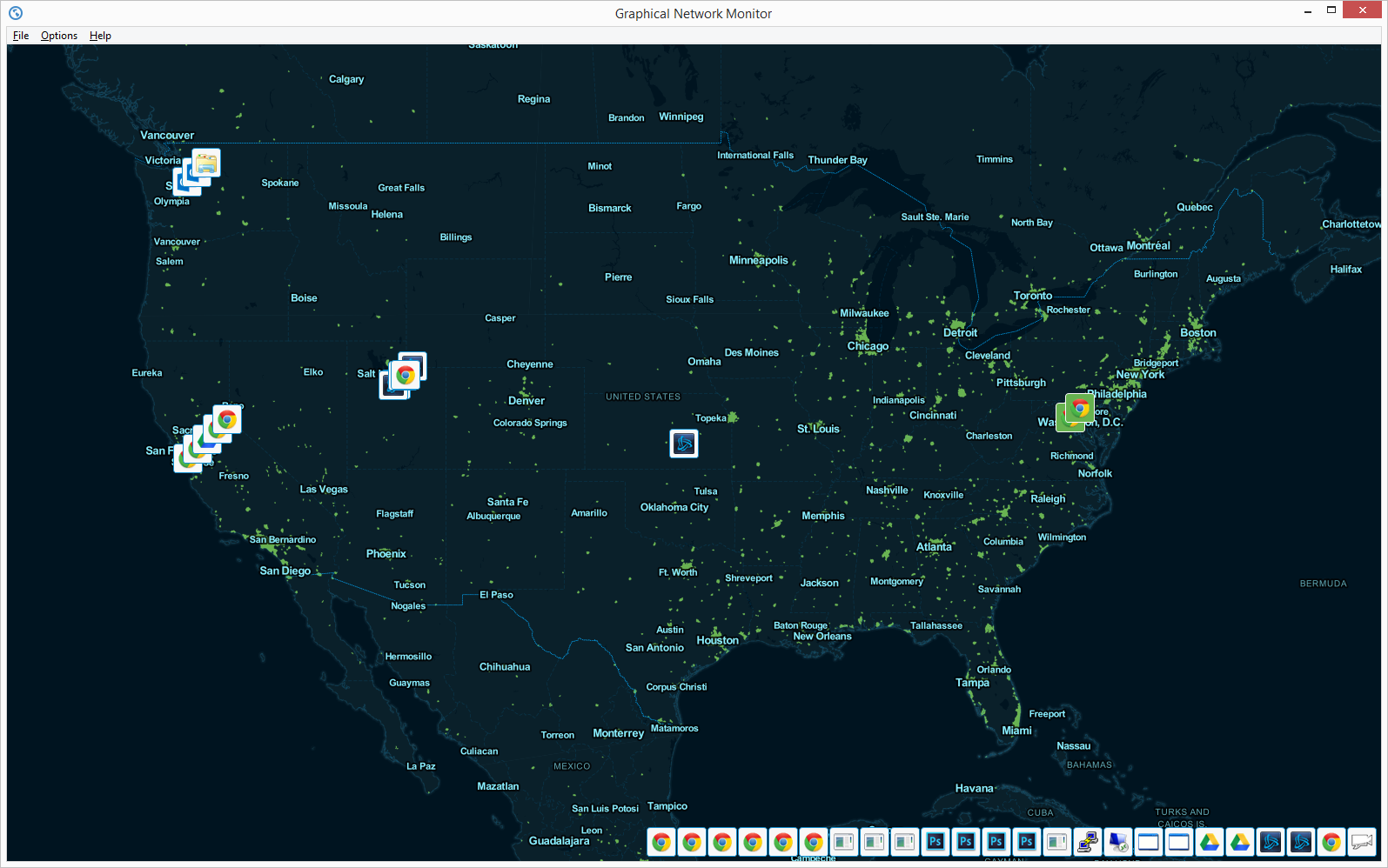The image size is (1388, 868).
Task: Click the Chicago label on the map
Action: click(868, 346)
